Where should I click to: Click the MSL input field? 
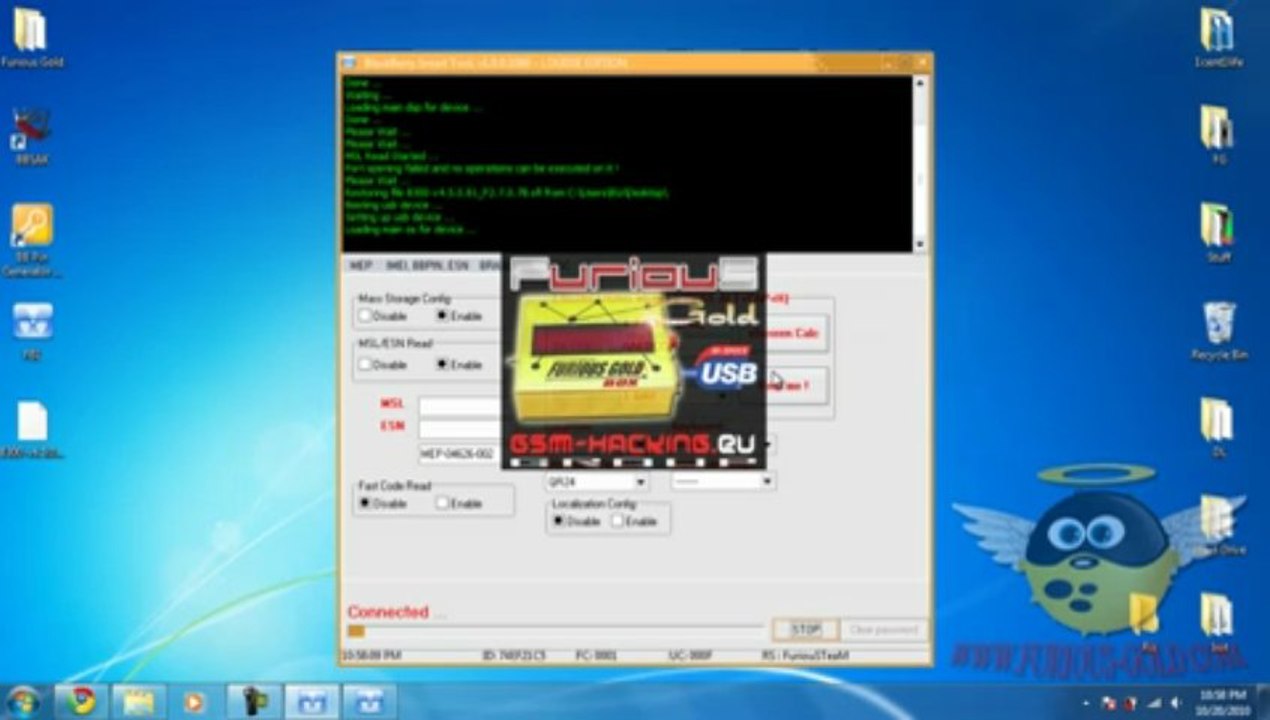[459, 406]
